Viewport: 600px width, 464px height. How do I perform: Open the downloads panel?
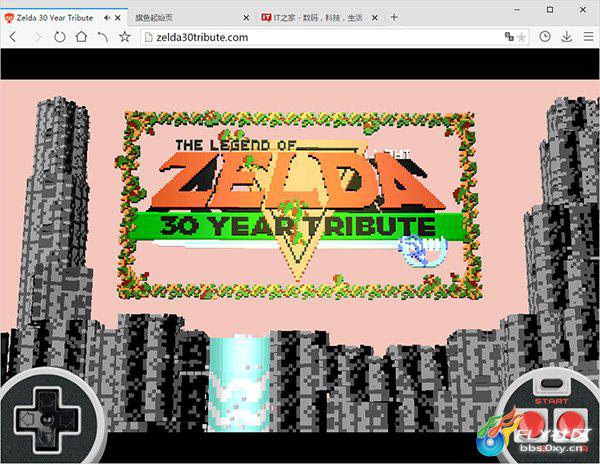567,37
